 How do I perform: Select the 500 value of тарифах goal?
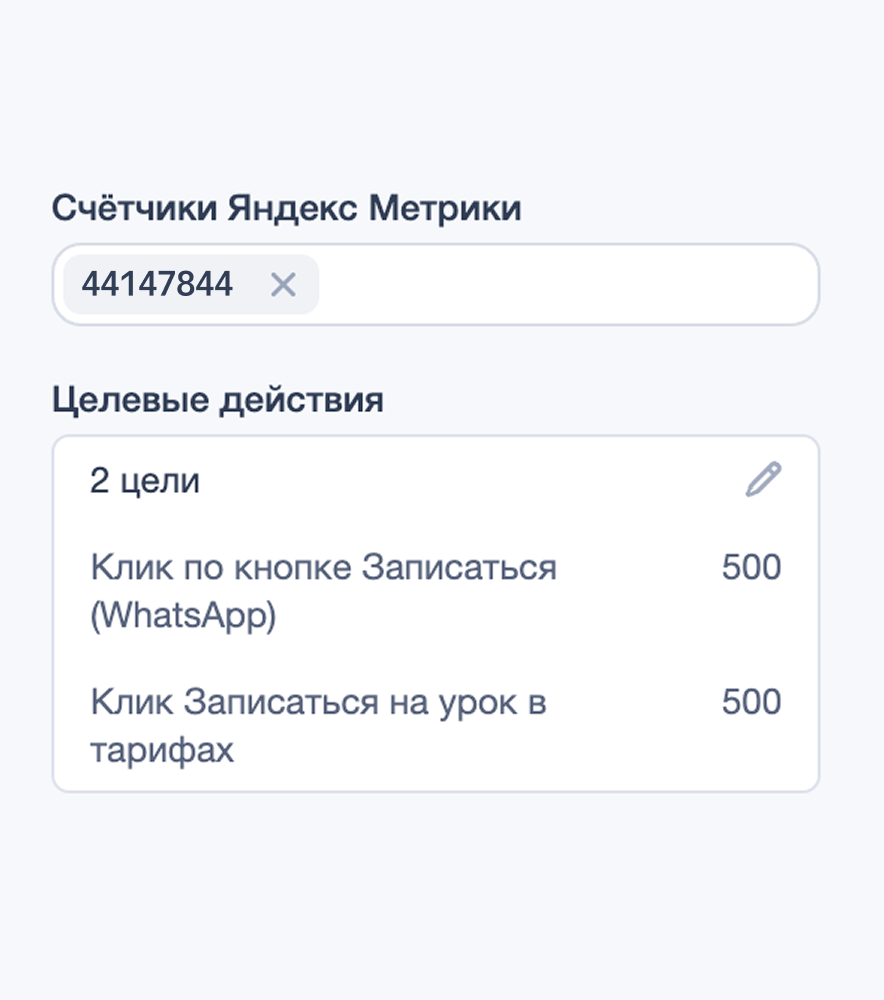751,702
